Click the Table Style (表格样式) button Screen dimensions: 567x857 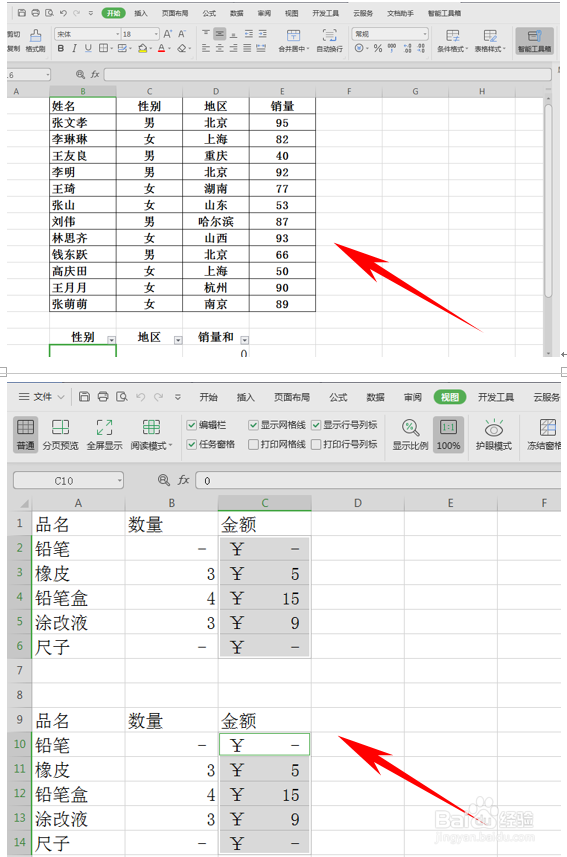tap(490, 41)
